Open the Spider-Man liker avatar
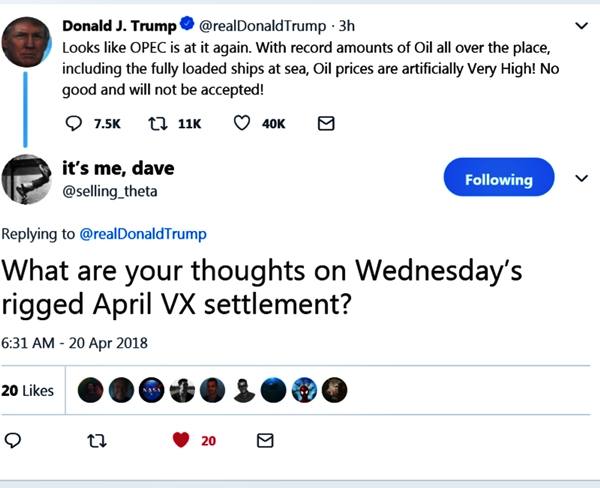The height and width of the screenshot is (488, 600). click(x=305, y=391)
